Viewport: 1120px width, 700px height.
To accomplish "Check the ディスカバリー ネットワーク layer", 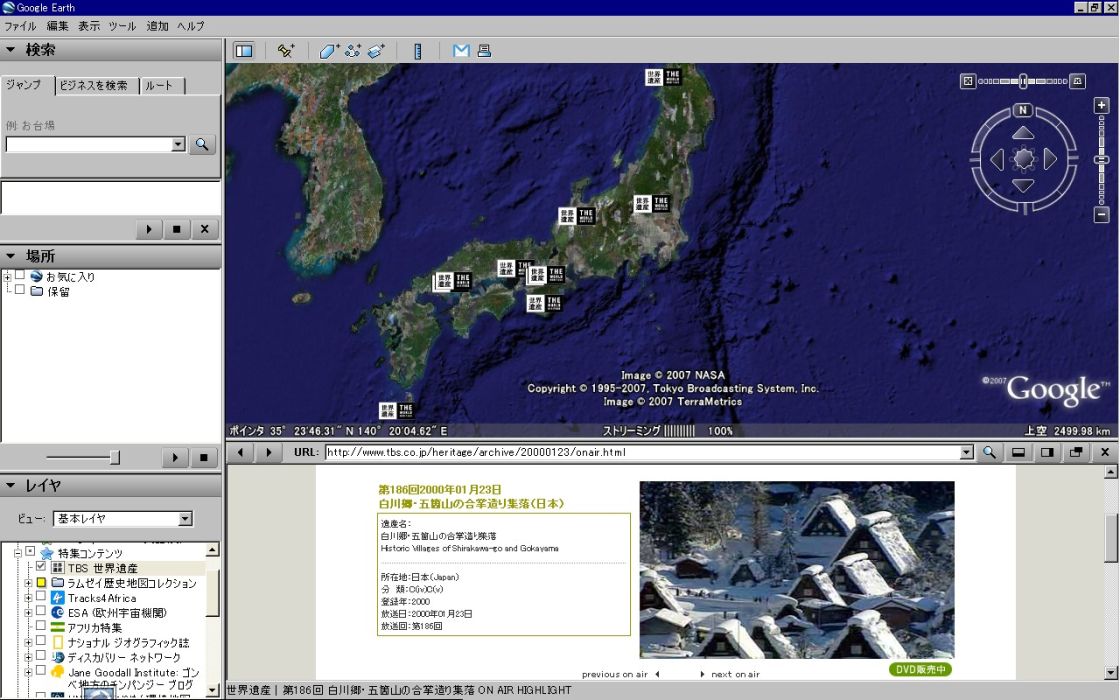I will 41,656.
